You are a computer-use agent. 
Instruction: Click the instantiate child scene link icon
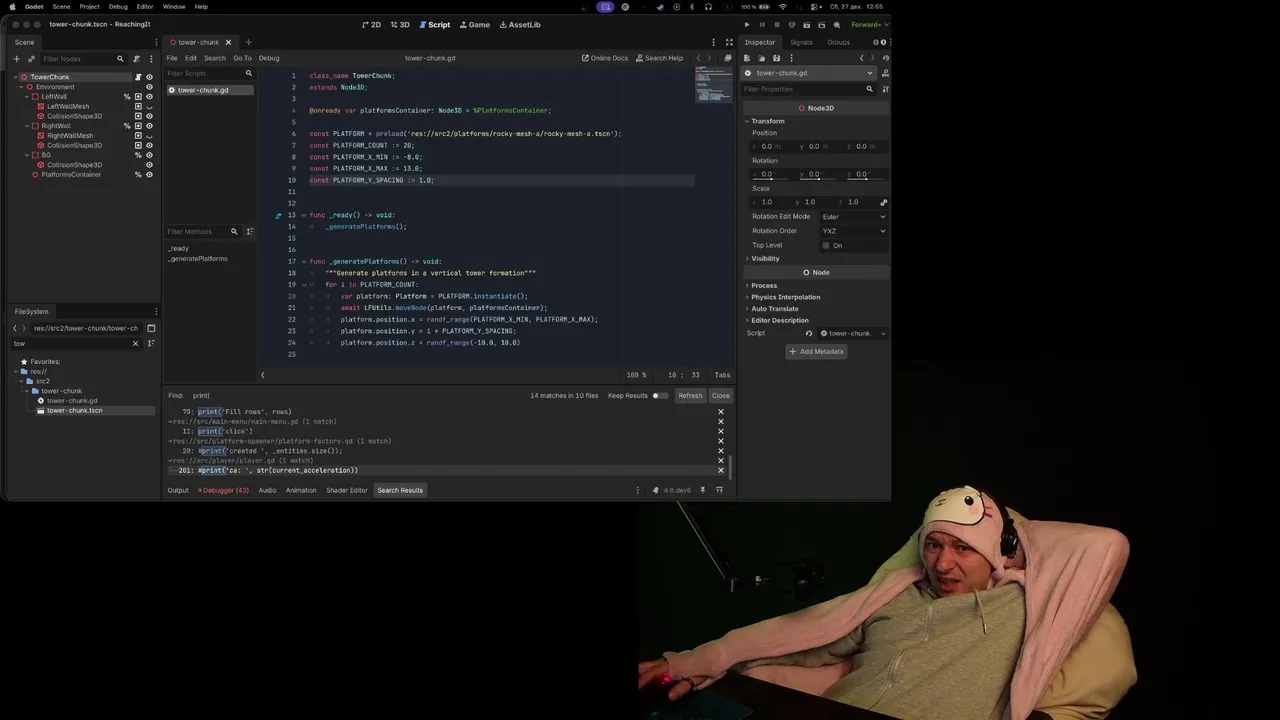pyautogui.click(x=30, y=59)
